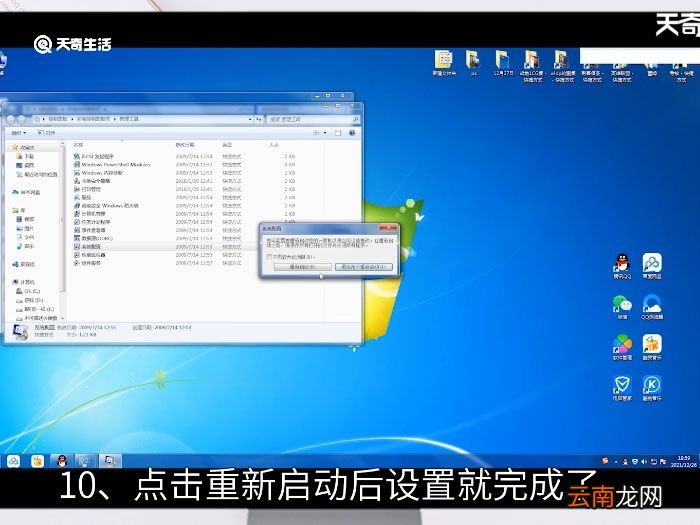Select OS (C:) drive in navigation pane

(28, 291)
